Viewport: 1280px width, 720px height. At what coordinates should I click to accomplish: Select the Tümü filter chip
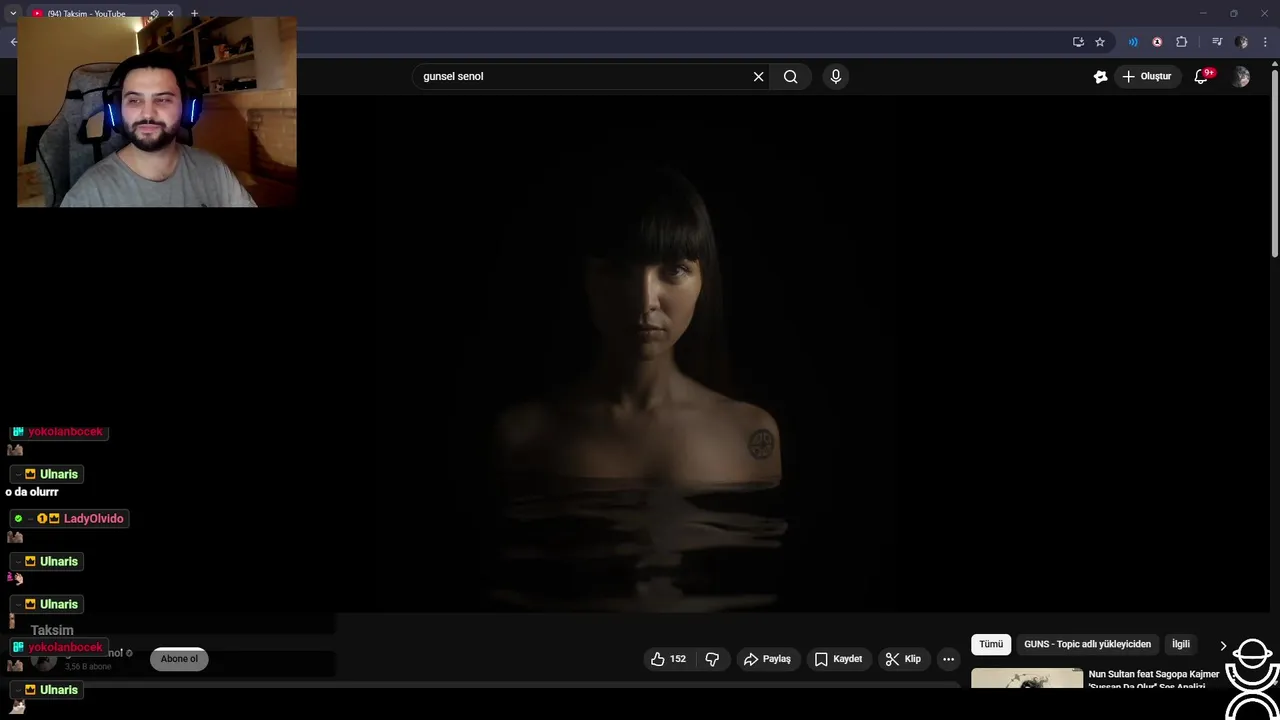tap(991, 644)
